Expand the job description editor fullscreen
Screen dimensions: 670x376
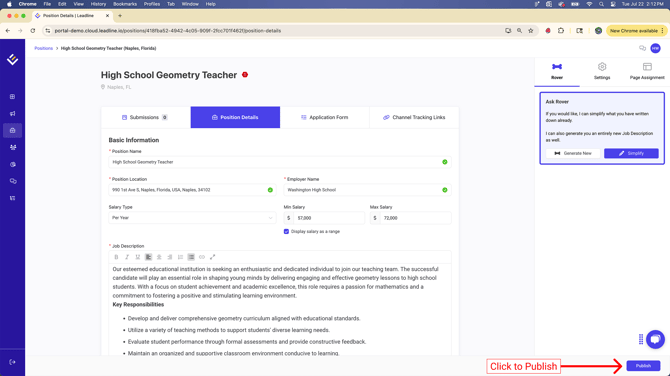pyautogui.click(x=212, y=257)
